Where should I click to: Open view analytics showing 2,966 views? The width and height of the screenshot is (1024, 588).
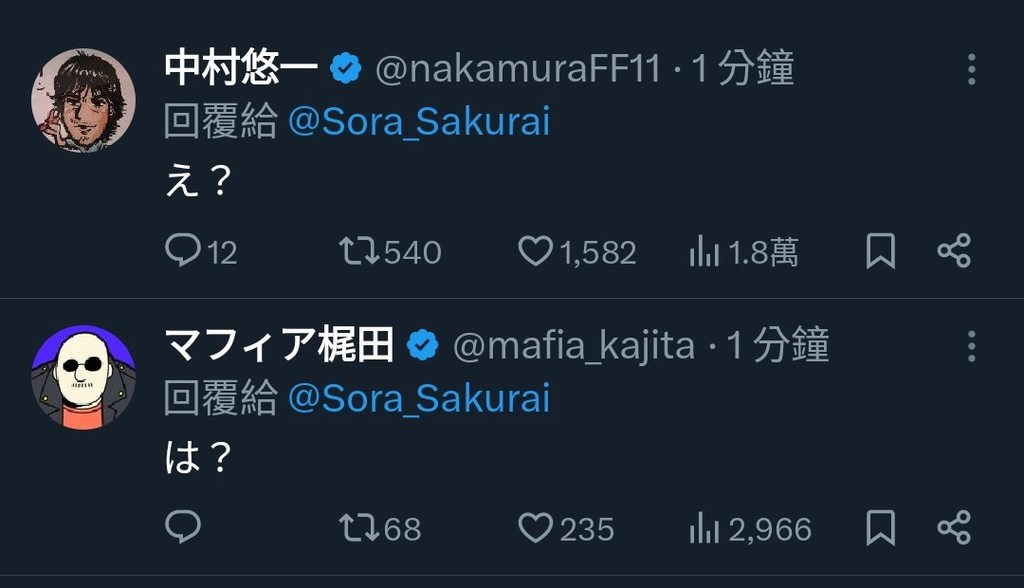pos(706,529)
